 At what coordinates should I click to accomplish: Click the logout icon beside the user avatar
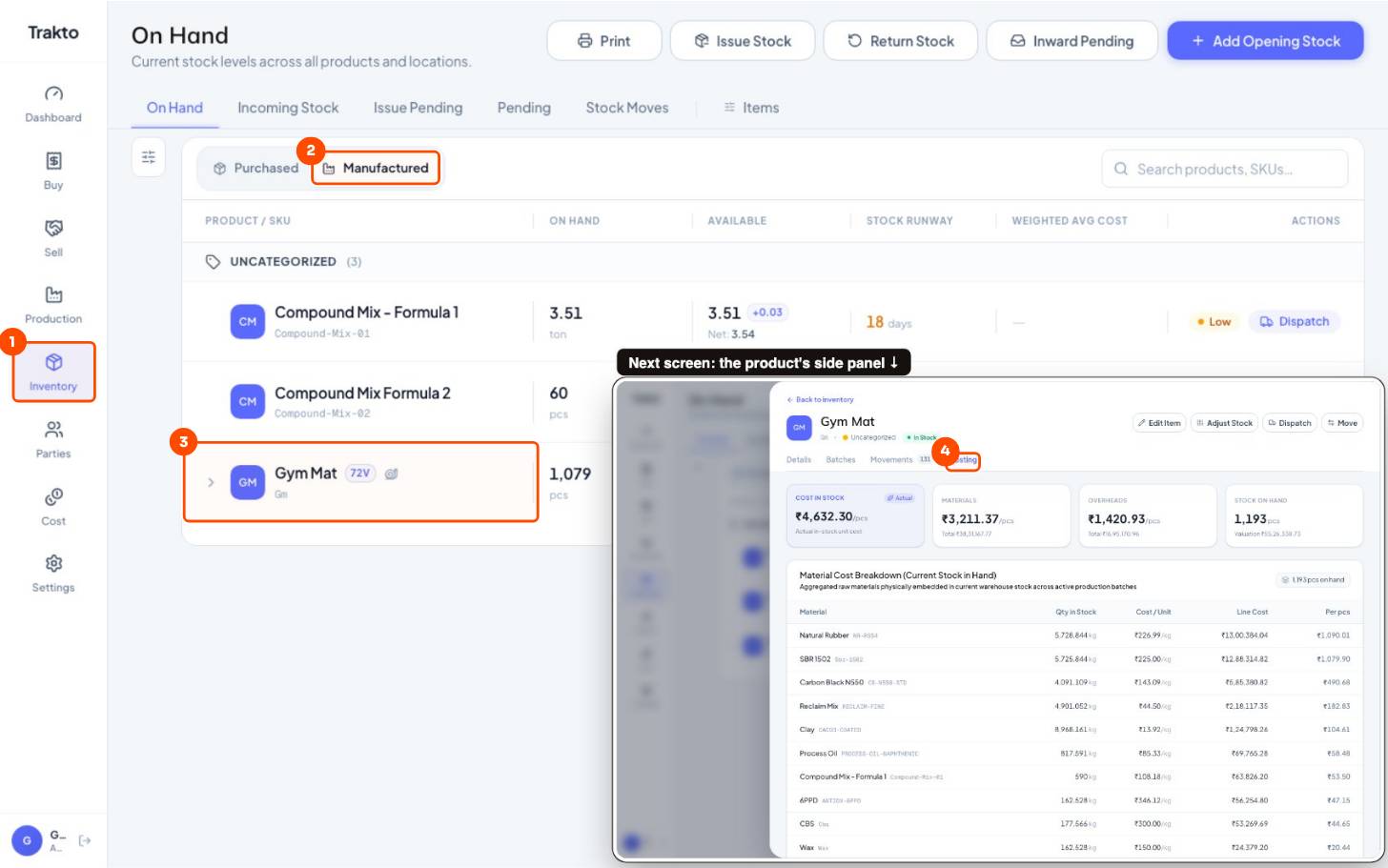[x=85, y=840]
